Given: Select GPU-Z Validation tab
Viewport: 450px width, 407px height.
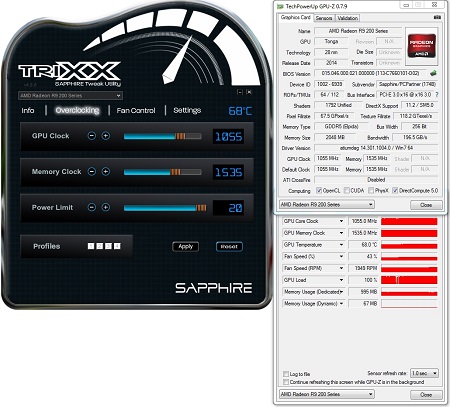Looking at the screenshot, I should pos(347,18).
